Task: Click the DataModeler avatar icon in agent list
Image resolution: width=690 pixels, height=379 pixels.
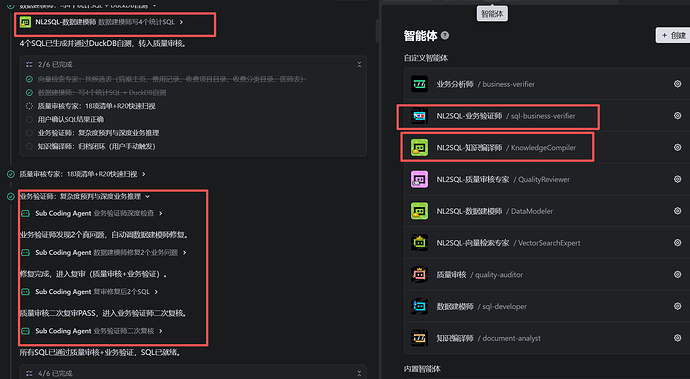Action: point(419,211)
